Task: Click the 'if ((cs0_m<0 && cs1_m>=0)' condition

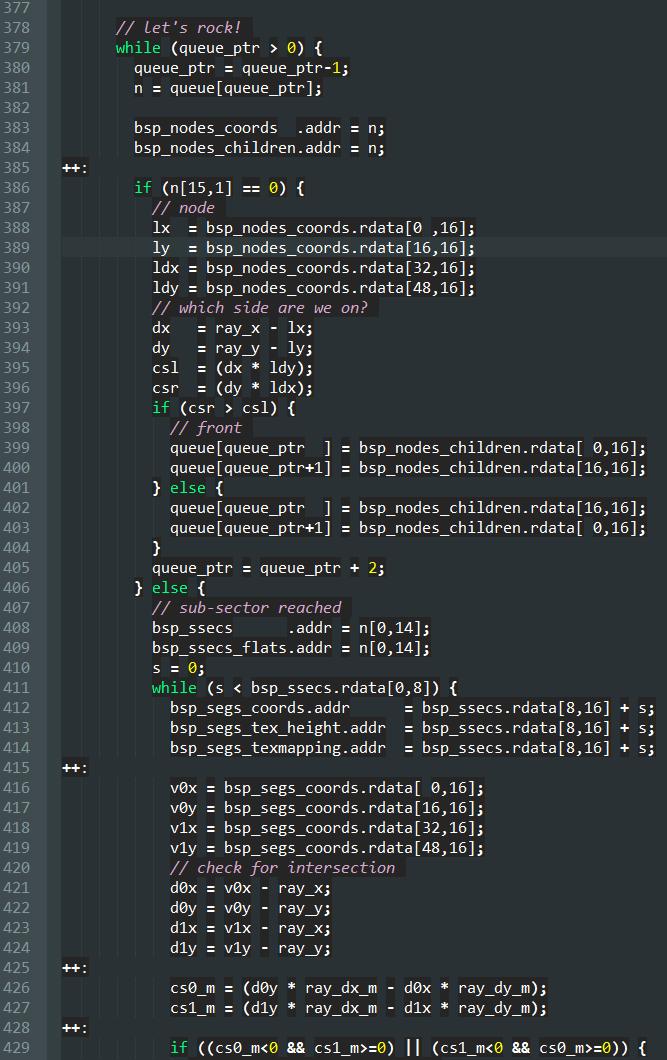Action: click(x=408, y=1048)
